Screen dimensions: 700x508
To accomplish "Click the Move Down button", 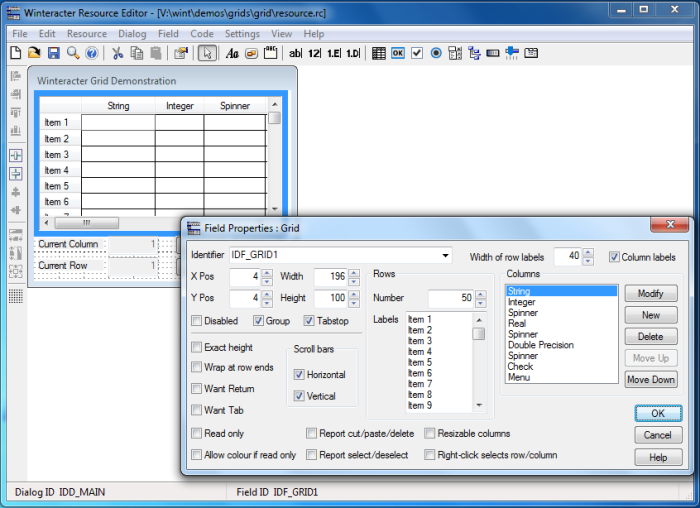I will point(650,379).
